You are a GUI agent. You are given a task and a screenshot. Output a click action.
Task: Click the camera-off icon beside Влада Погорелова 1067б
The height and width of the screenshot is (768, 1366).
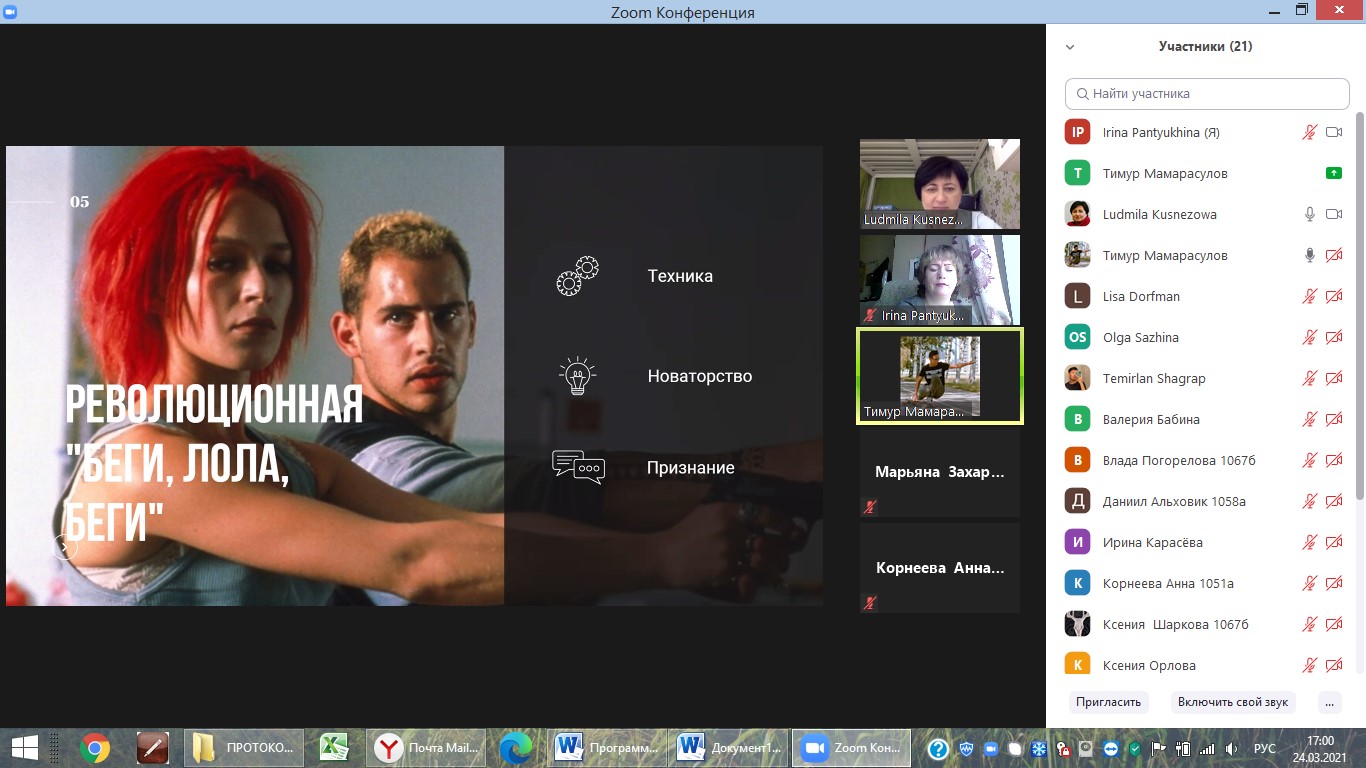(1333, 460)
